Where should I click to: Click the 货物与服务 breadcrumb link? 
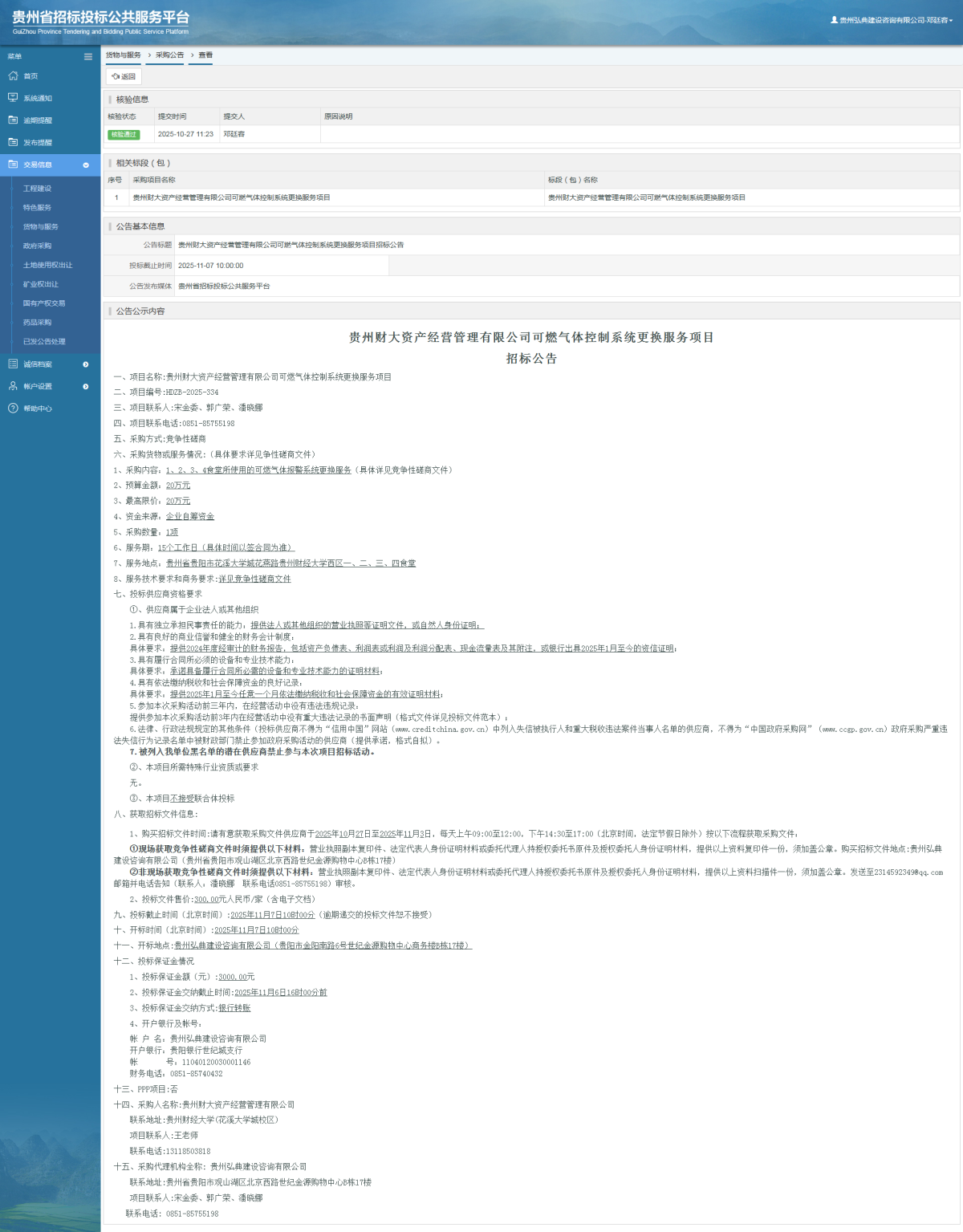124,55
